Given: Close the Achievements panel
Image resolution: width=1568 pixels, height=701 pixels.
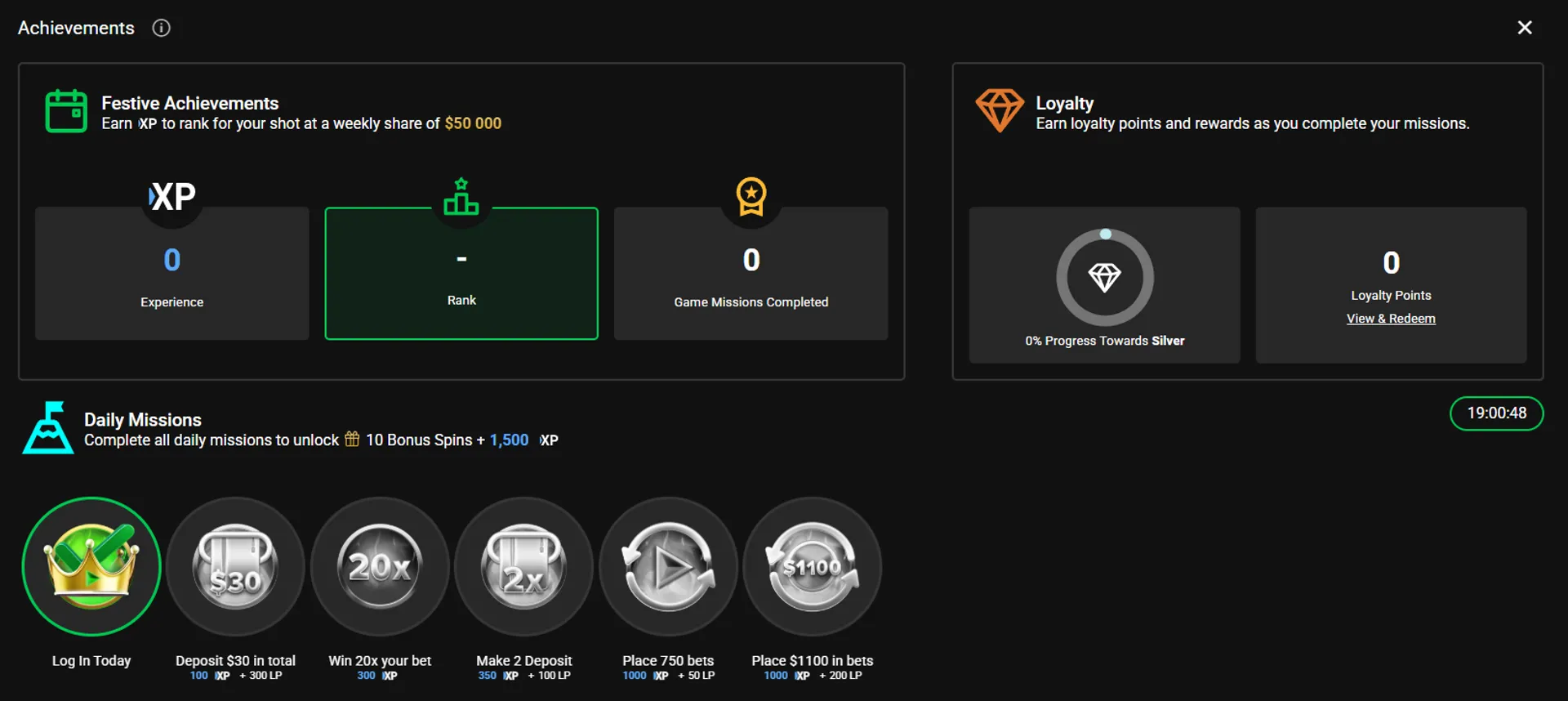Looking at the screenshot, I should [1524, 28].
